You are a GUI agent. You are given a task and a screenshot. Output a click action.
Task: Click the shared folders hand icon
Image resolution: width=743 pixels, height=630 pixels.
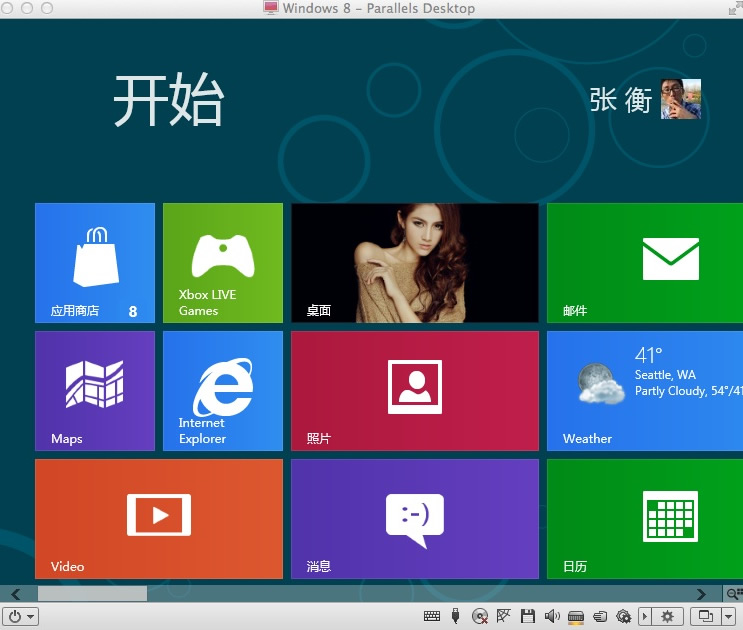tap(599, 616)
